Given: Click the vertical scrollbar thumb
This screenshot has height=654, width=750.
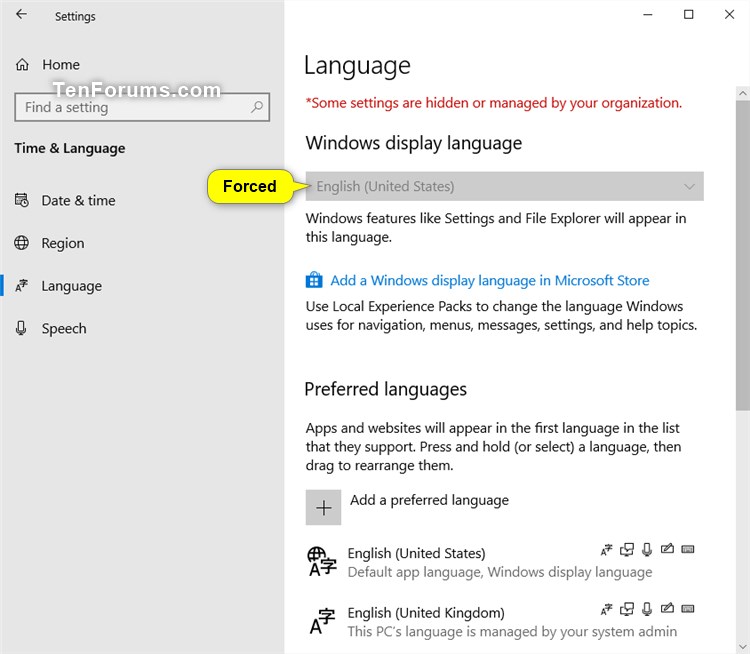Looking at the screenshot, I should (x=743, y=255).
